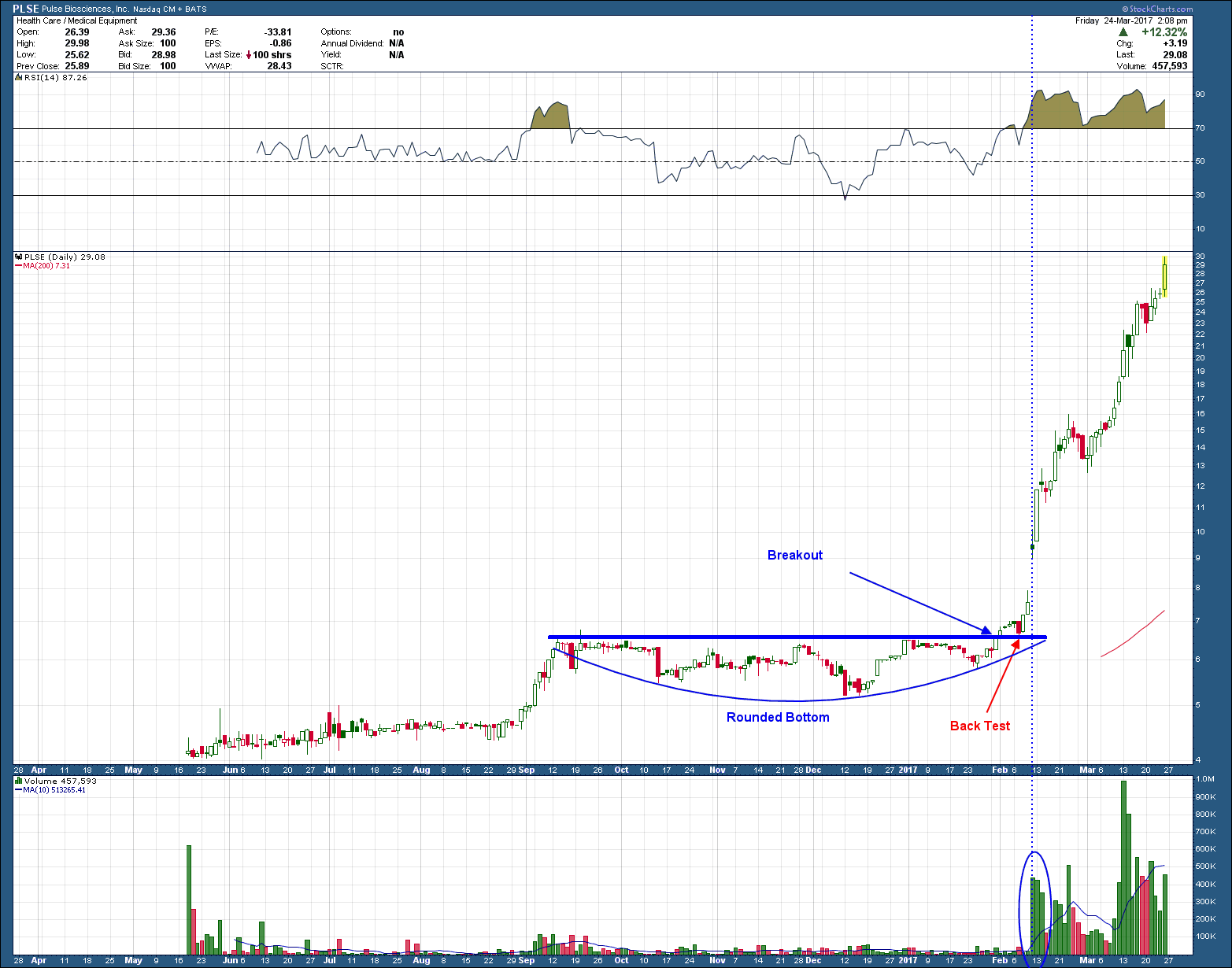This screenshot has height=968, width=1232.
Task: Click the Prev Close value 25.89
Action: (77, 66)
